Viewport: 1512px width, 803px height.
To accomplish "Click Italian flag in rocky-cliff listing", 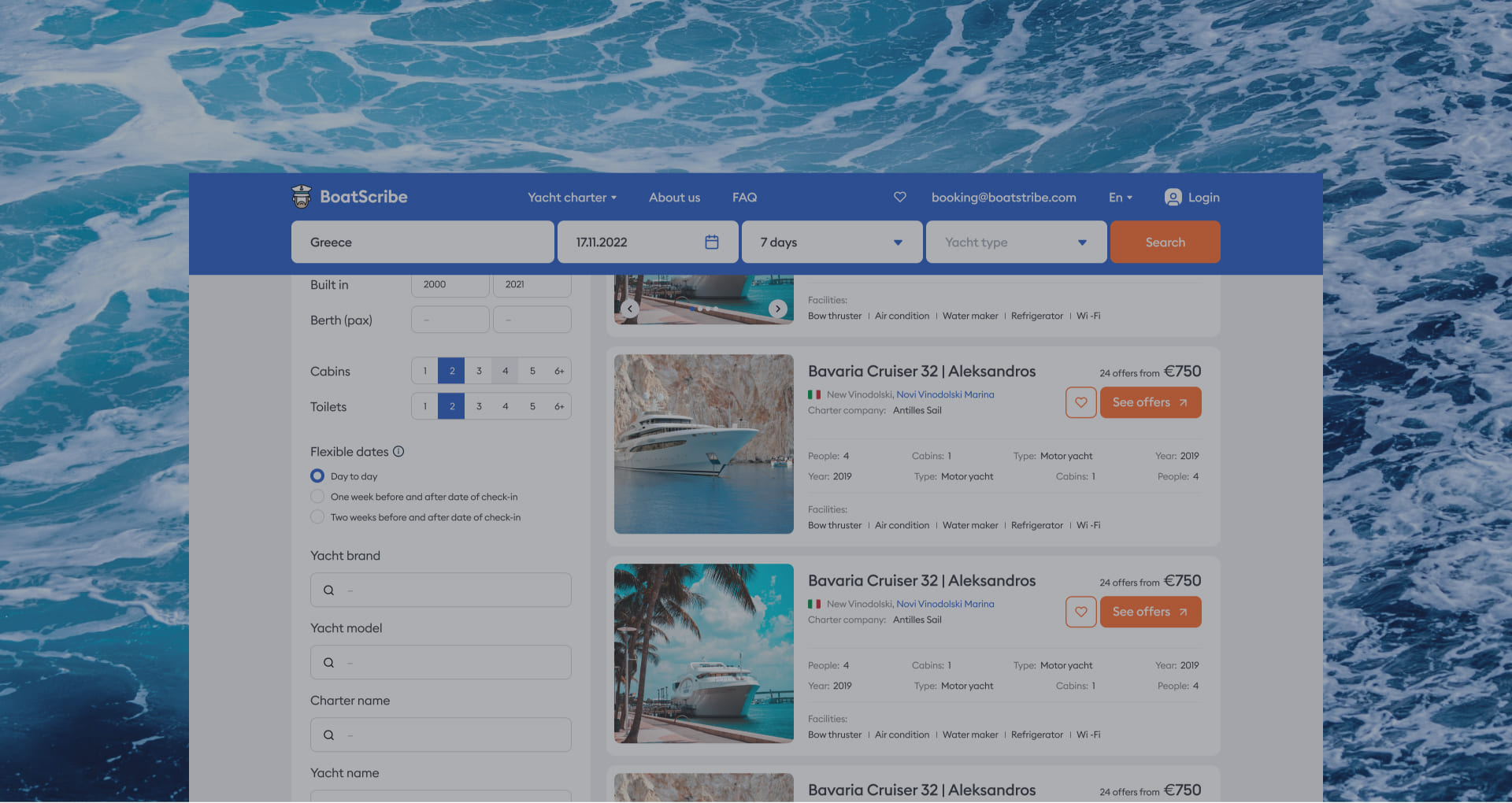I will (x=814, y=395).
